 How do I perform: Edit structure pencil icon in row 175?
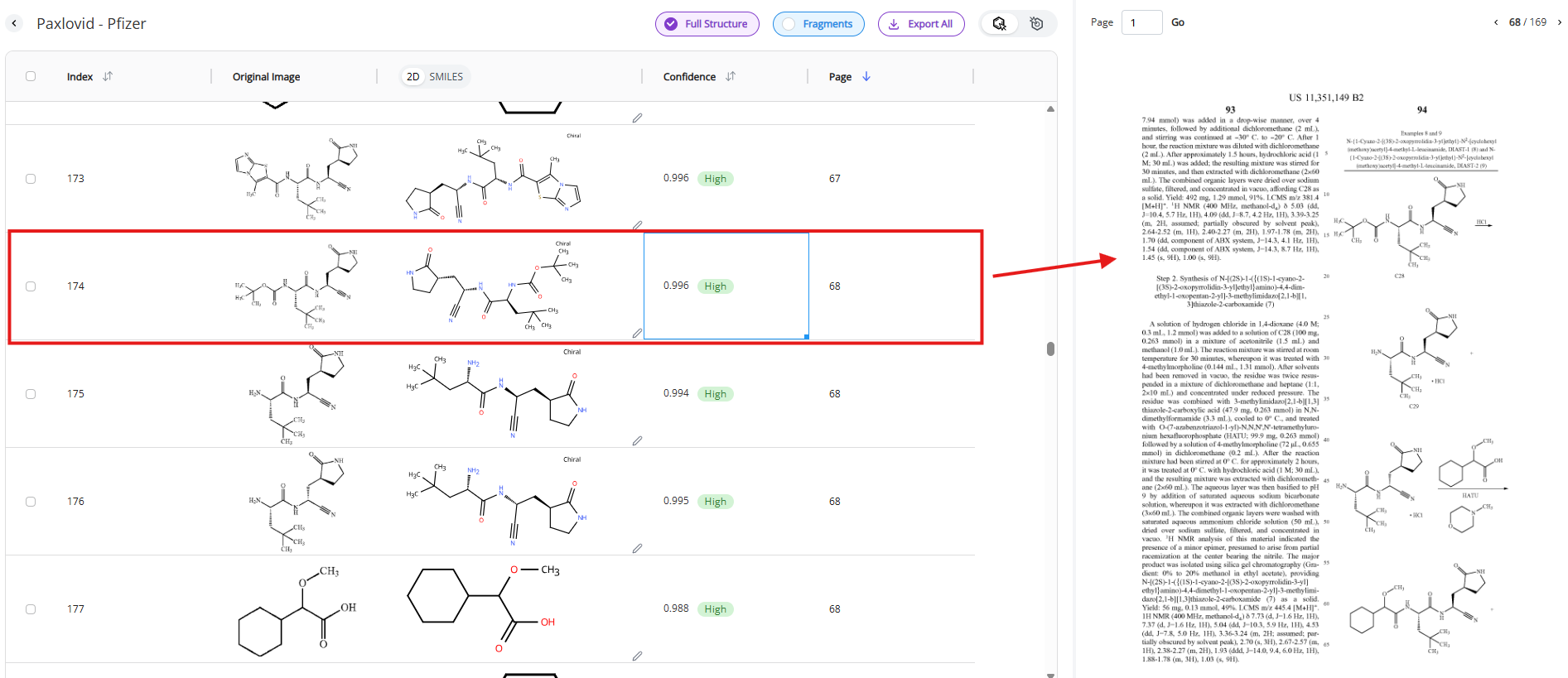pyautogui.click(x=637, y=440)
